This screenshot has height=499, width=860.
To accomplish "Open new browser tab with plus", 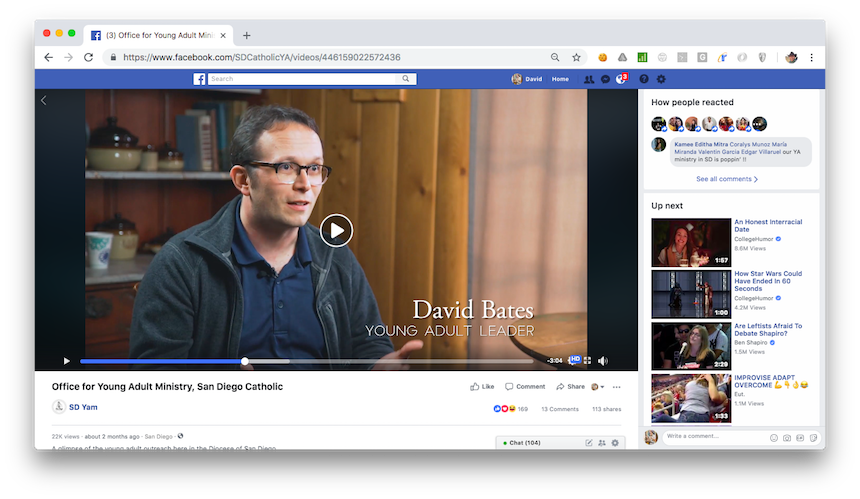I will tap(247, 35).
